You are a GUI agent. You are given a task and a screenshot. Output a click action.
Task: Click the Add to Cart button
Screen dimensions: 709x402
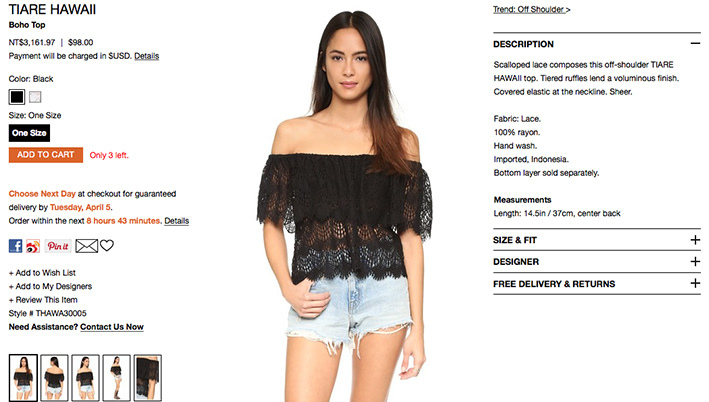tap(46, 155)
